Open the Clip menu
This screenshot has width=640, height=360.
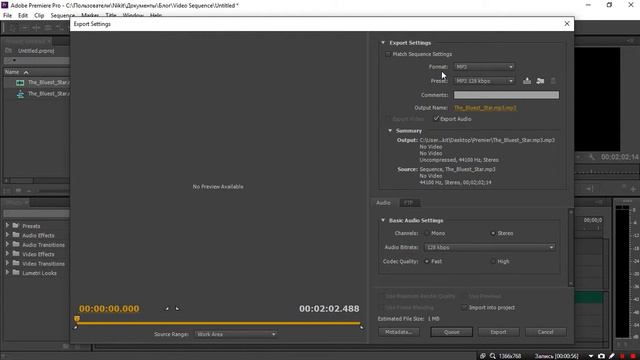coord(39,16)
